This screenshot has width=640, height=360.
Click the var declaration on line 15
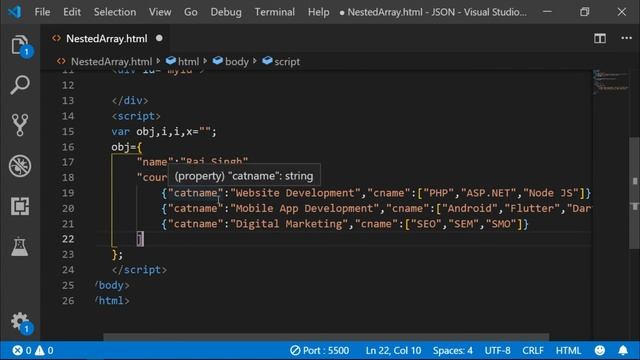[164, 131]
